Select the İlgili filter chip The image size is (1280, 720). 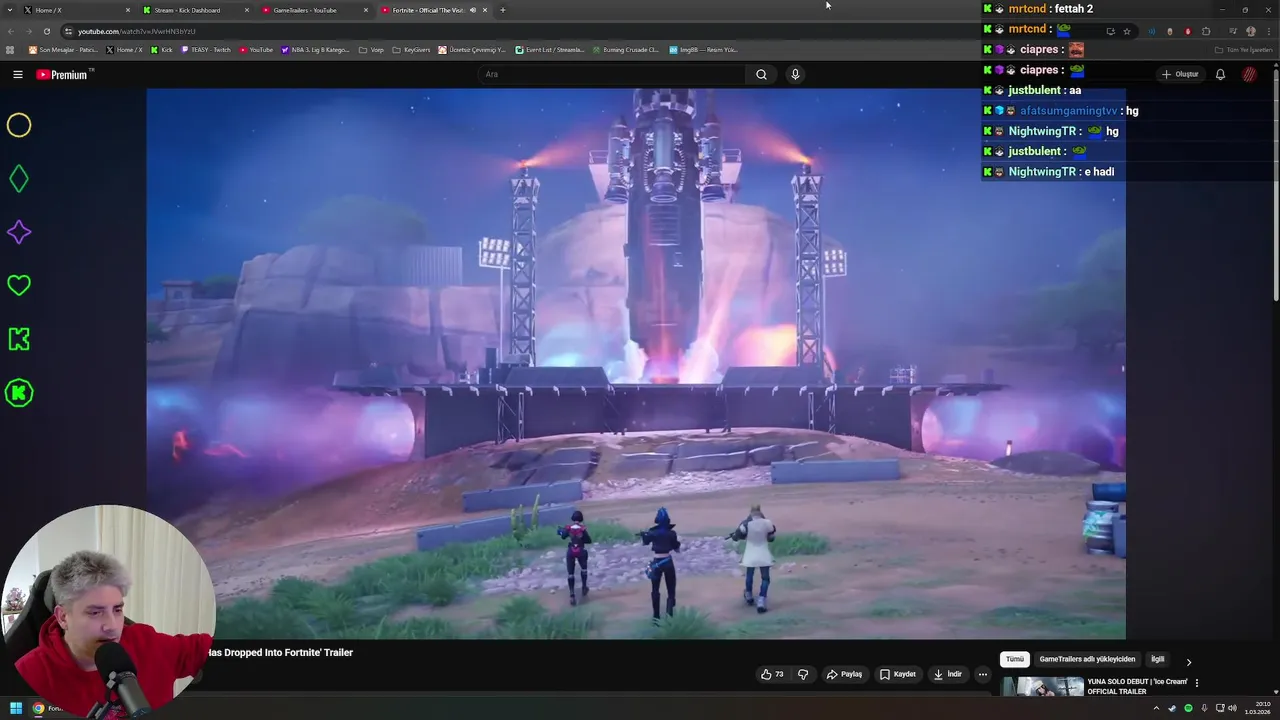(1157, 659)
